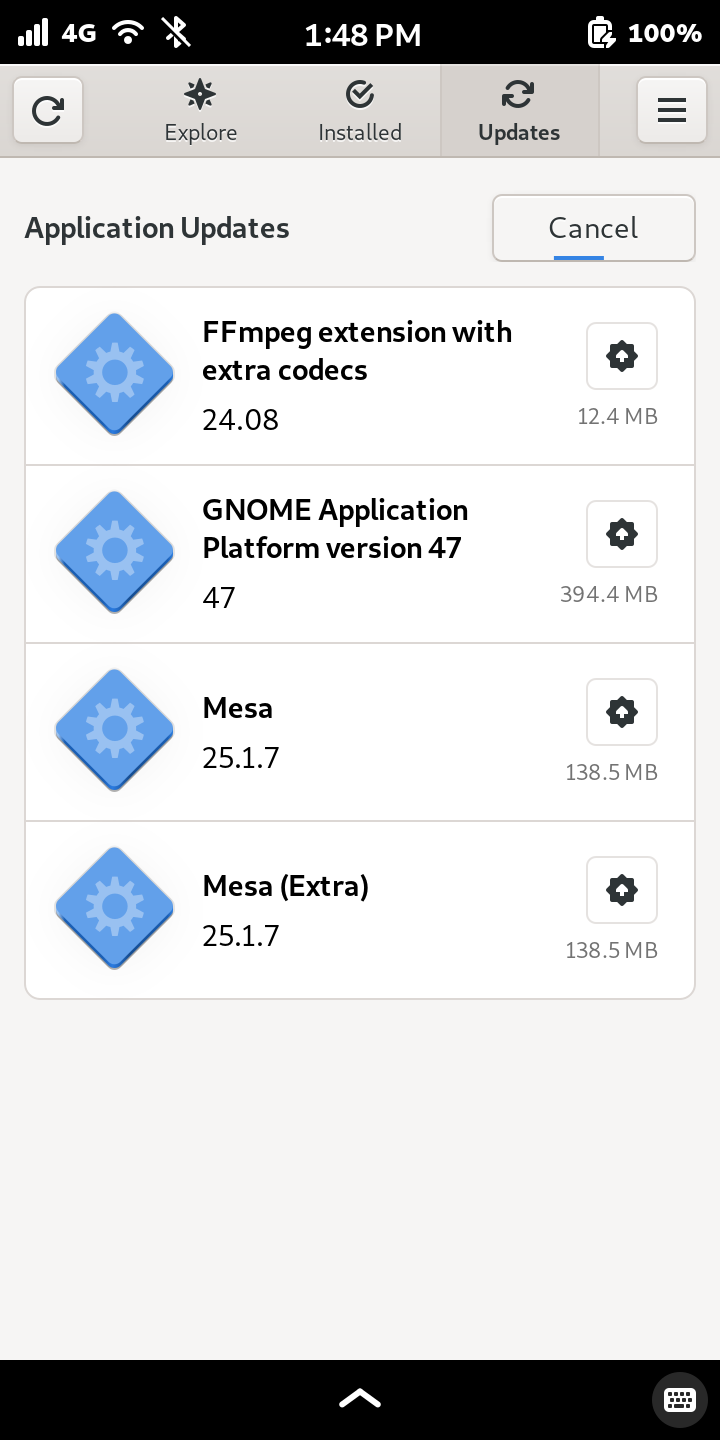The height and width of the screenshot is (1440, 720).
Task: Click the update icon for Mesa
Action: (x=621, y=712)
